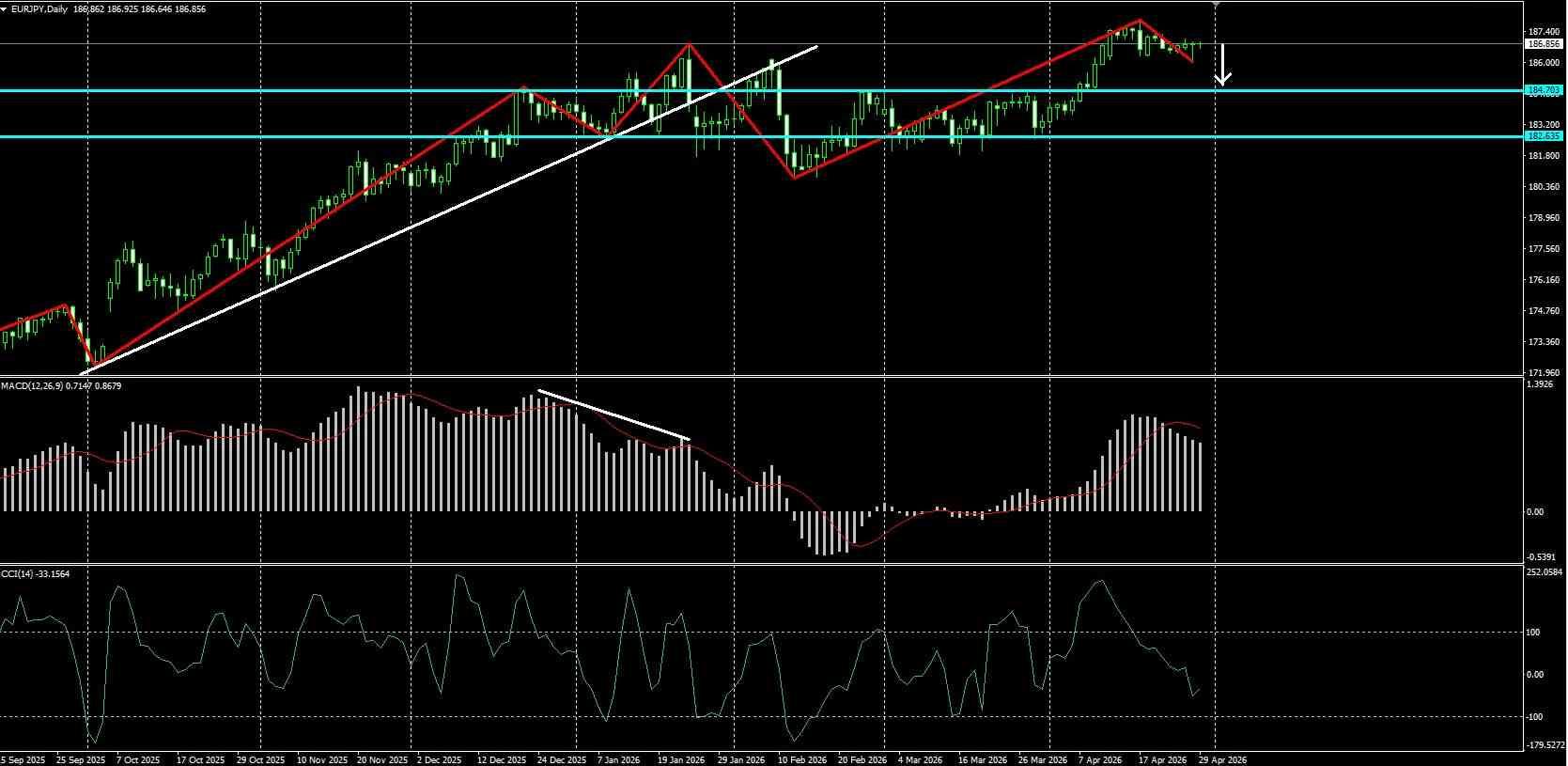Select the 182.635 cyan price label
Screen dimensions: 1568x766
(x=1544, y=136)
